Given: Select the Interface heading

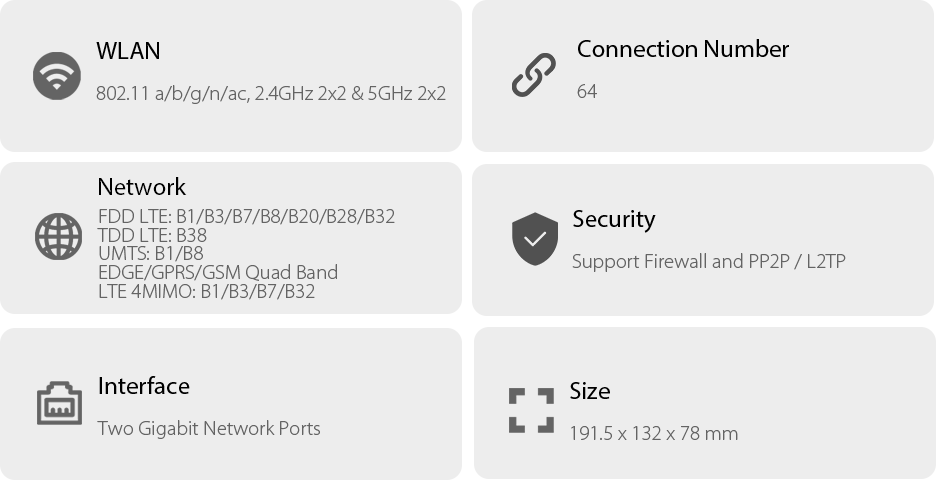Looking at the screenshot, I should [143, 386].
